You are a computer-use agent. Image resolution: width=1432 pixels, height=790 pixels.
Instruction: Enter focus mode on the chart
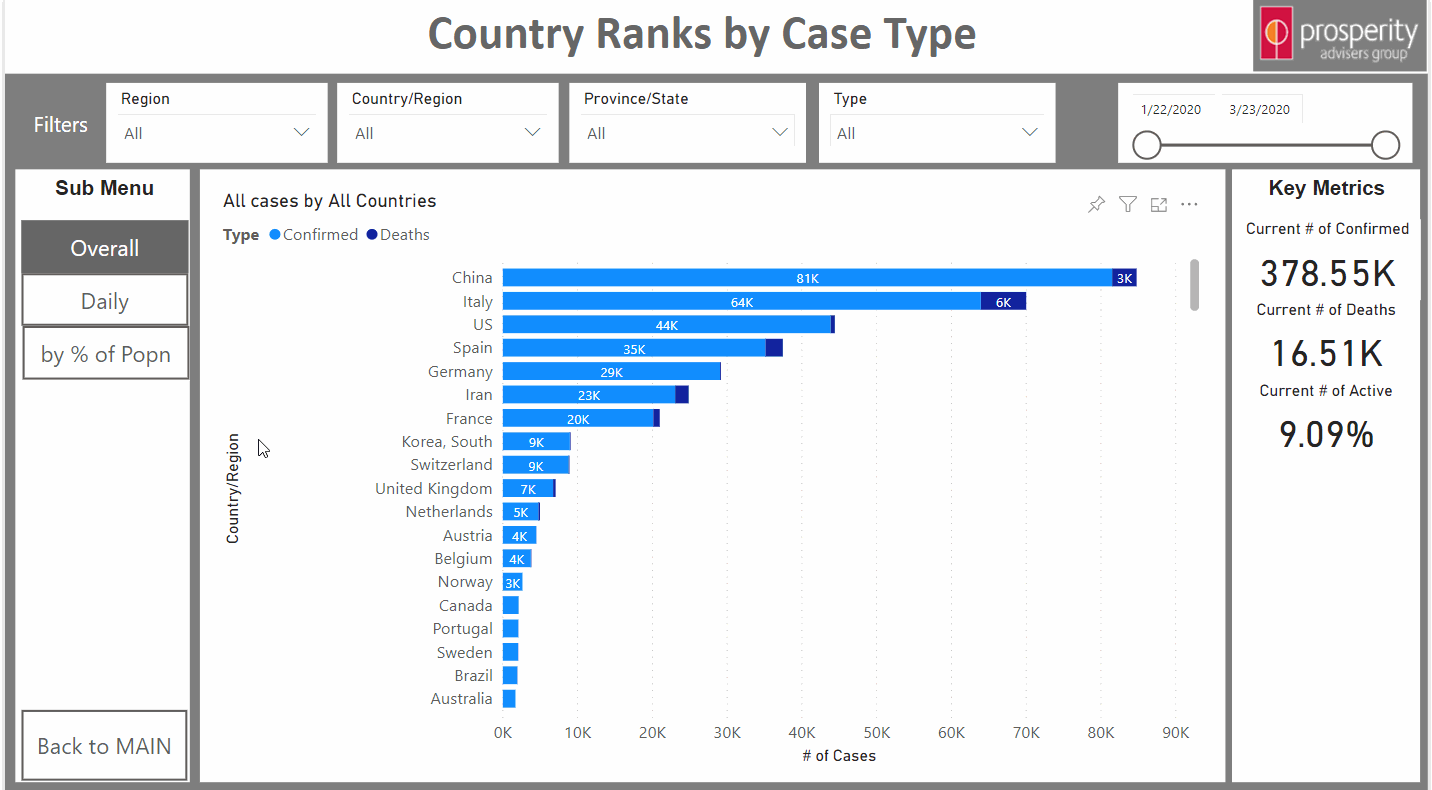pos(1159,205)
